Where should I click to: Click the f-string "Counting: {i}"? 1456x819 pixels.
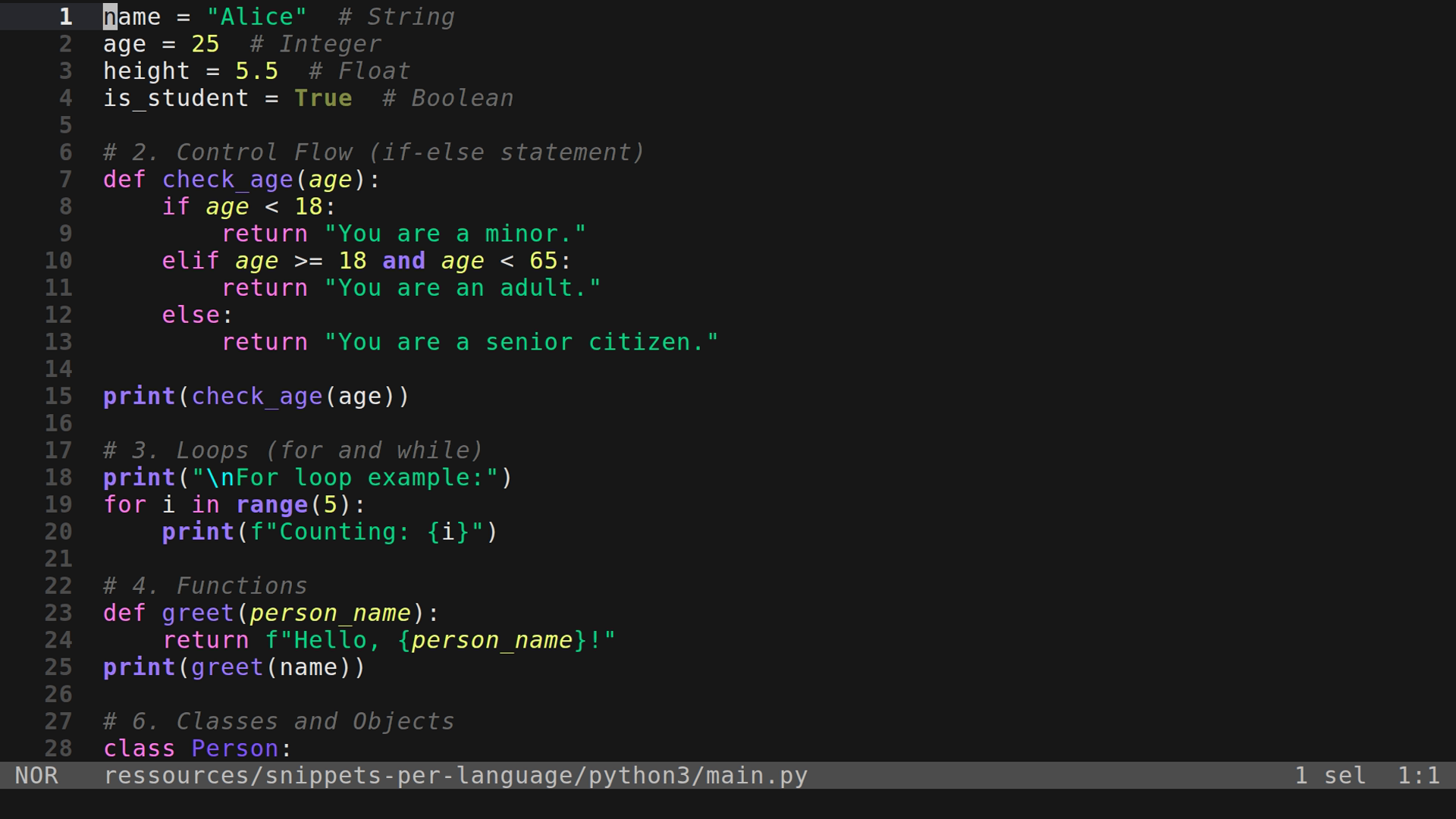pyautogui.click(x=367, y=532)
